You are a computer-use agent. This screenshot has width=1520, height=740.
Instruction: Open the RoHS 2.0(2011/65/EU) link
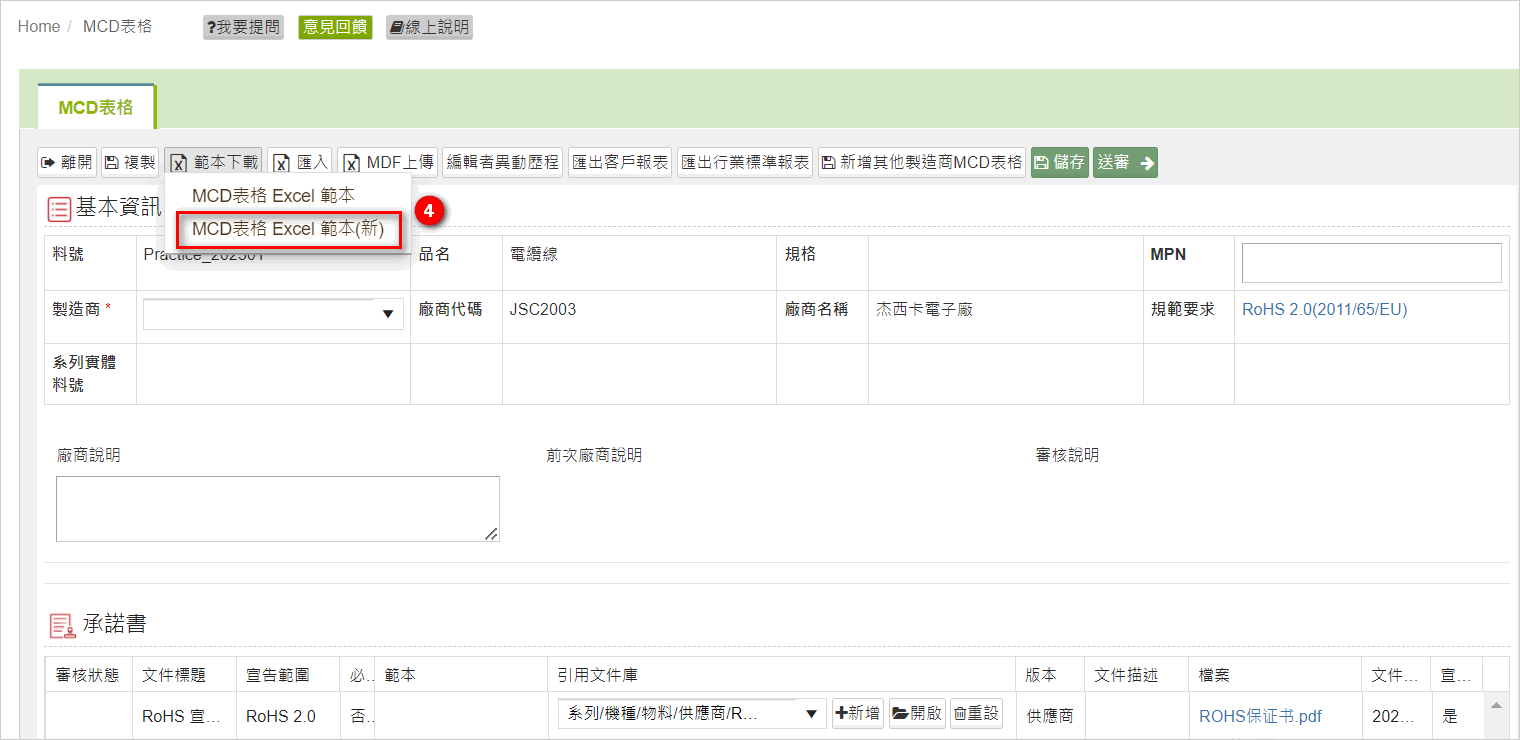pyautogui.click(x=1324, y=310)
